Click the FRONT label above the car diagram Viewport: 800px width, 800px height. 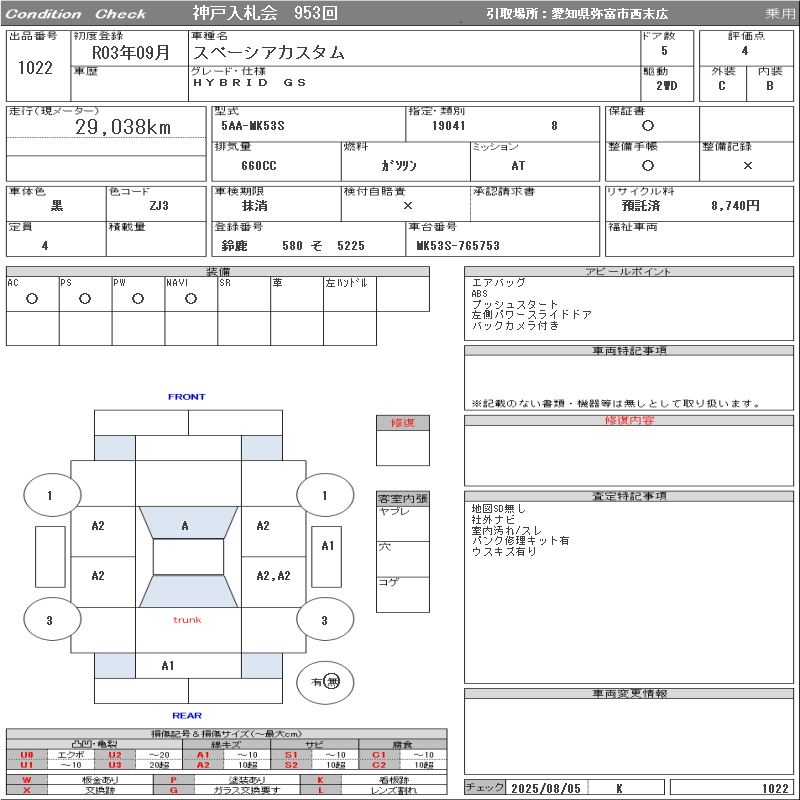tap(187, 396)
